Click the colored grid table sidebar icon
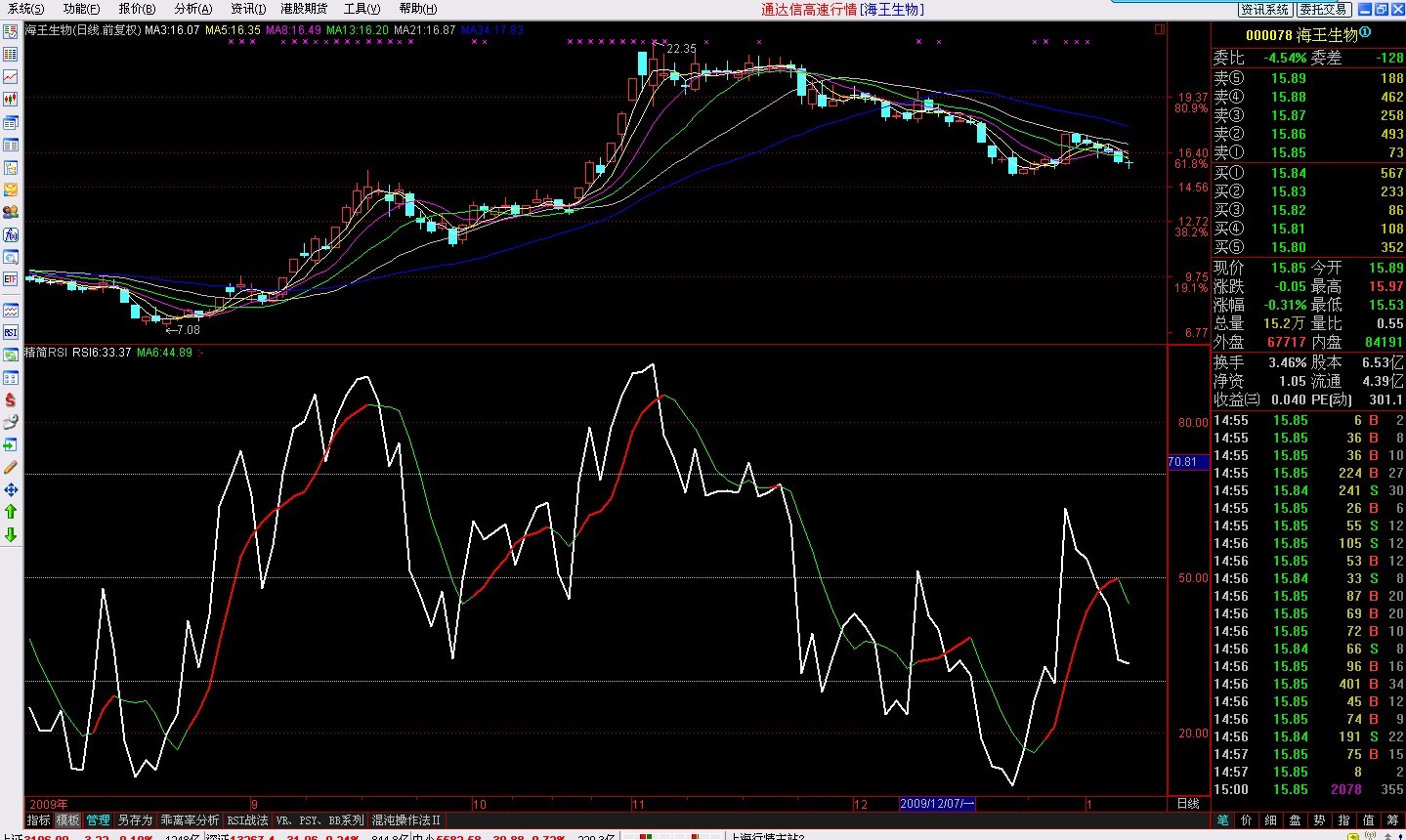1406x840 pixels. tap(11, 54)
